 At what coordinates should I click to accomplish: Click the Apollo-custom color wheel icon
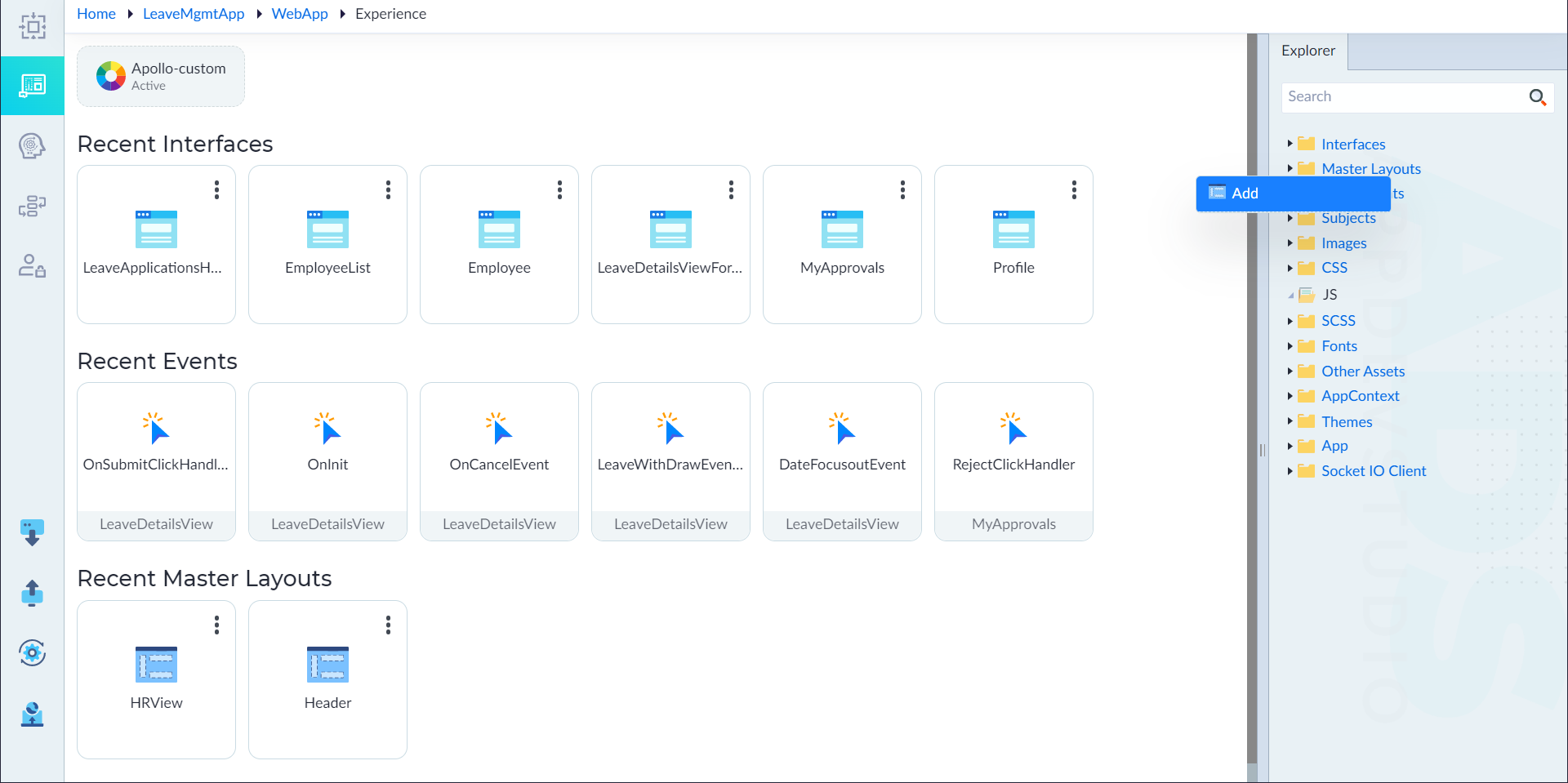point(110,76)
